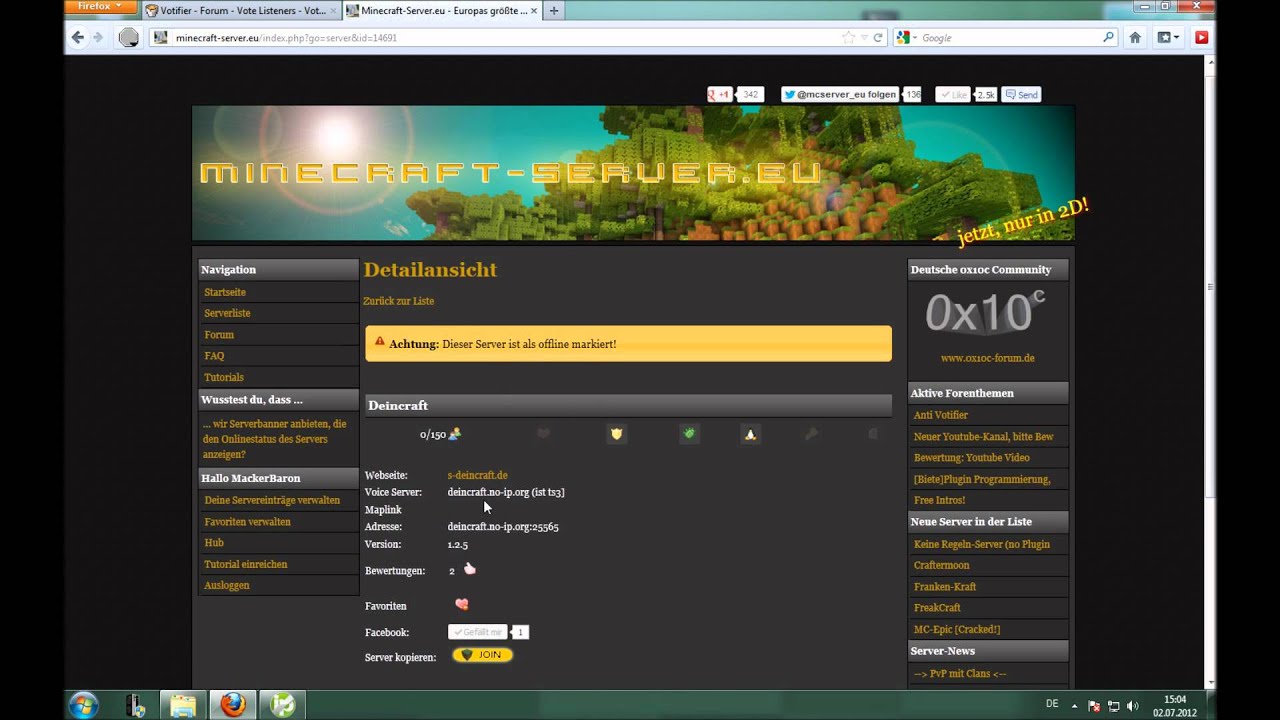The height and width of the screenshot is (720, 1280).
Task: Click the 0x10c community logo
Action: (986, 313)
